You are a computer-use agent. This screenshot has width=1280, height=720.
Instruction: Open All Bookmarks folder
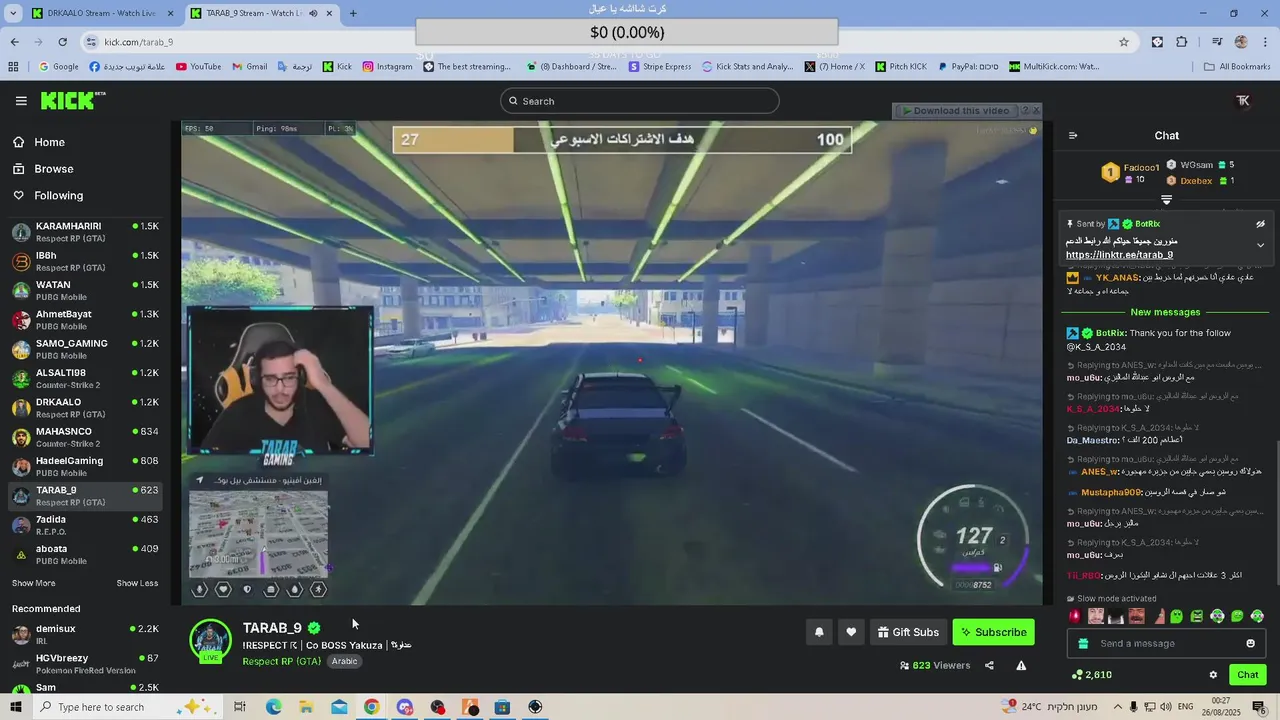tap(1237, 67)
